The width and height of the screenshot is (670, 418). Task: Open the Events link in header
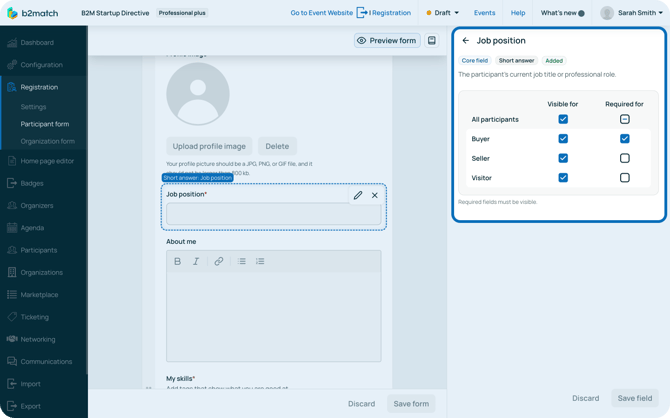tap(485, 13)
